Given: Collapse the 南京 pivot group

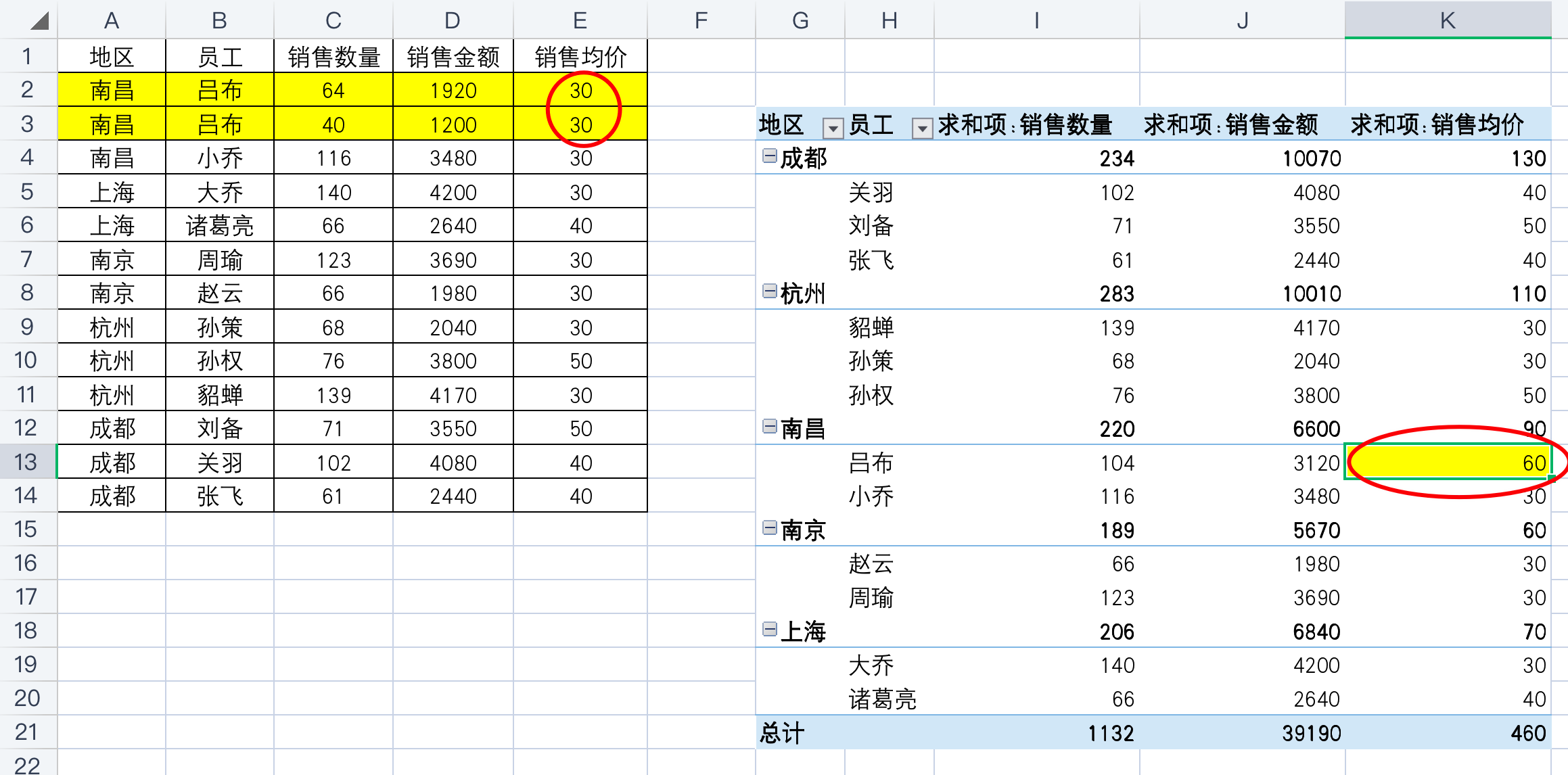Looking at the screenshot, I should point(769,528).
